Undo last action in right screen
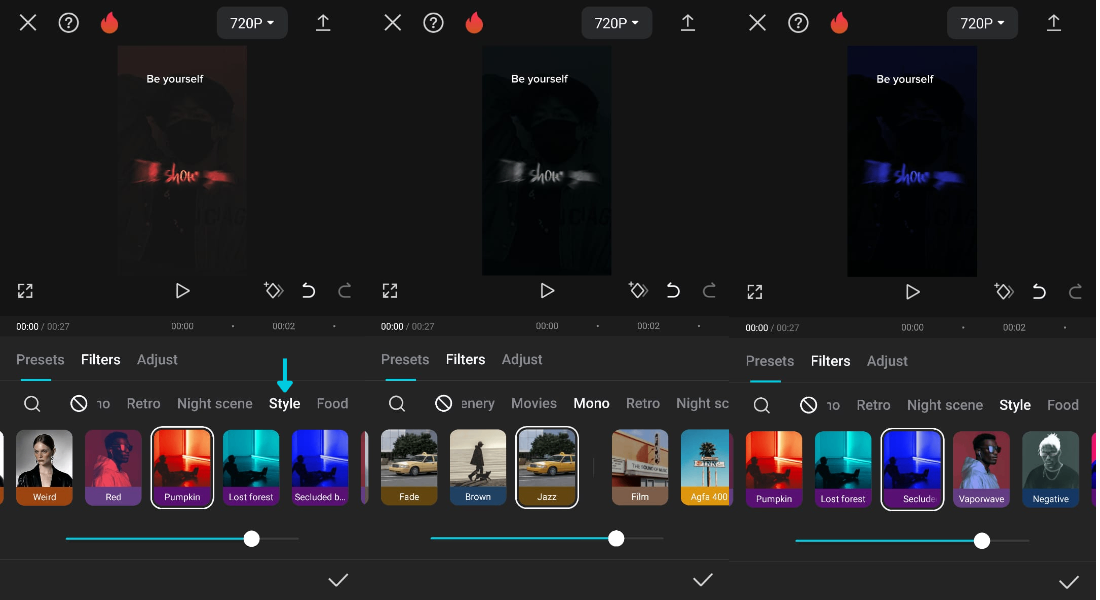This screenshot has width=1100, height=600. [1039, 292]
